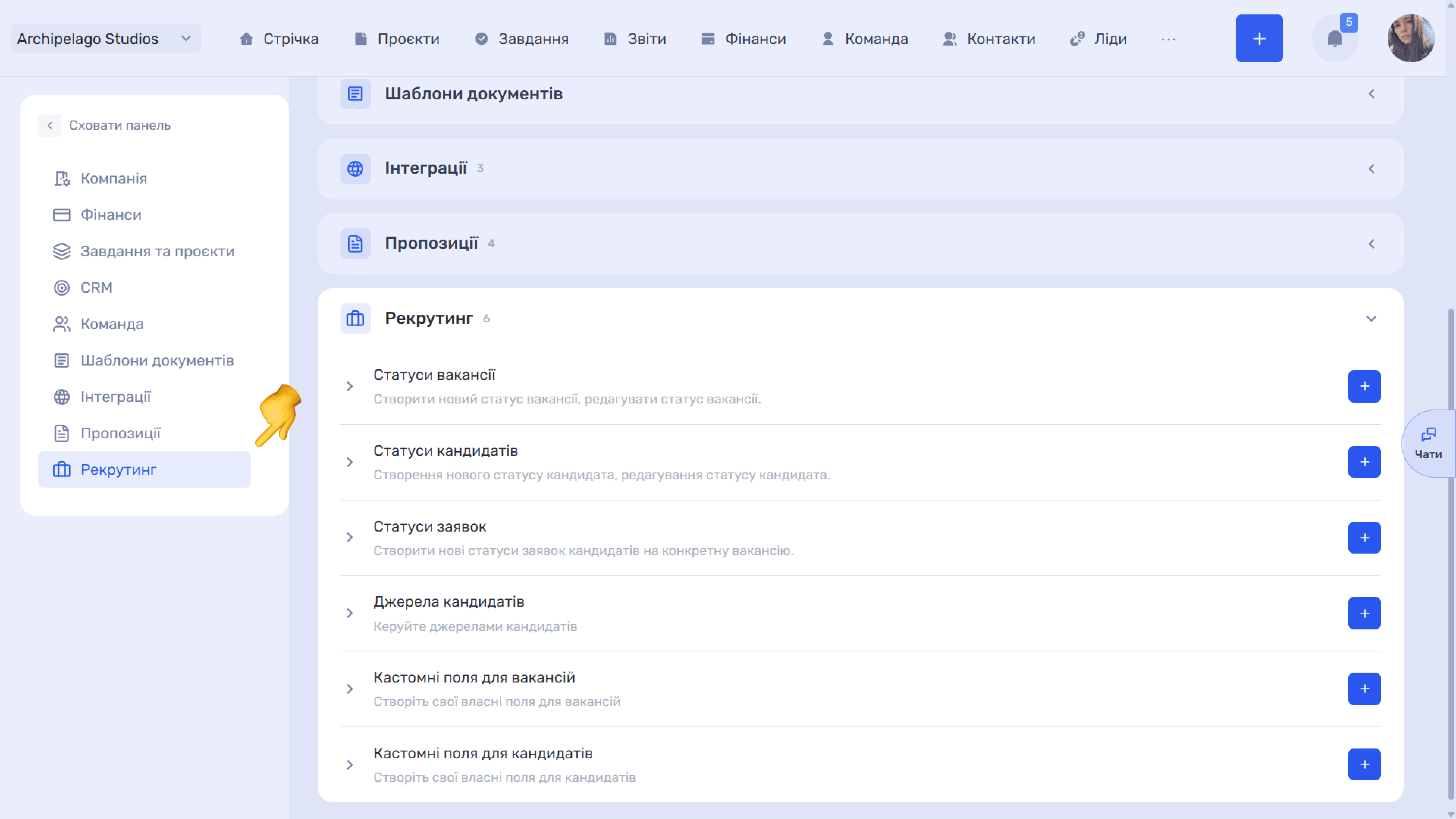
Task: Go to Стрічка in top navigation
Action: [x=279, y=38]
